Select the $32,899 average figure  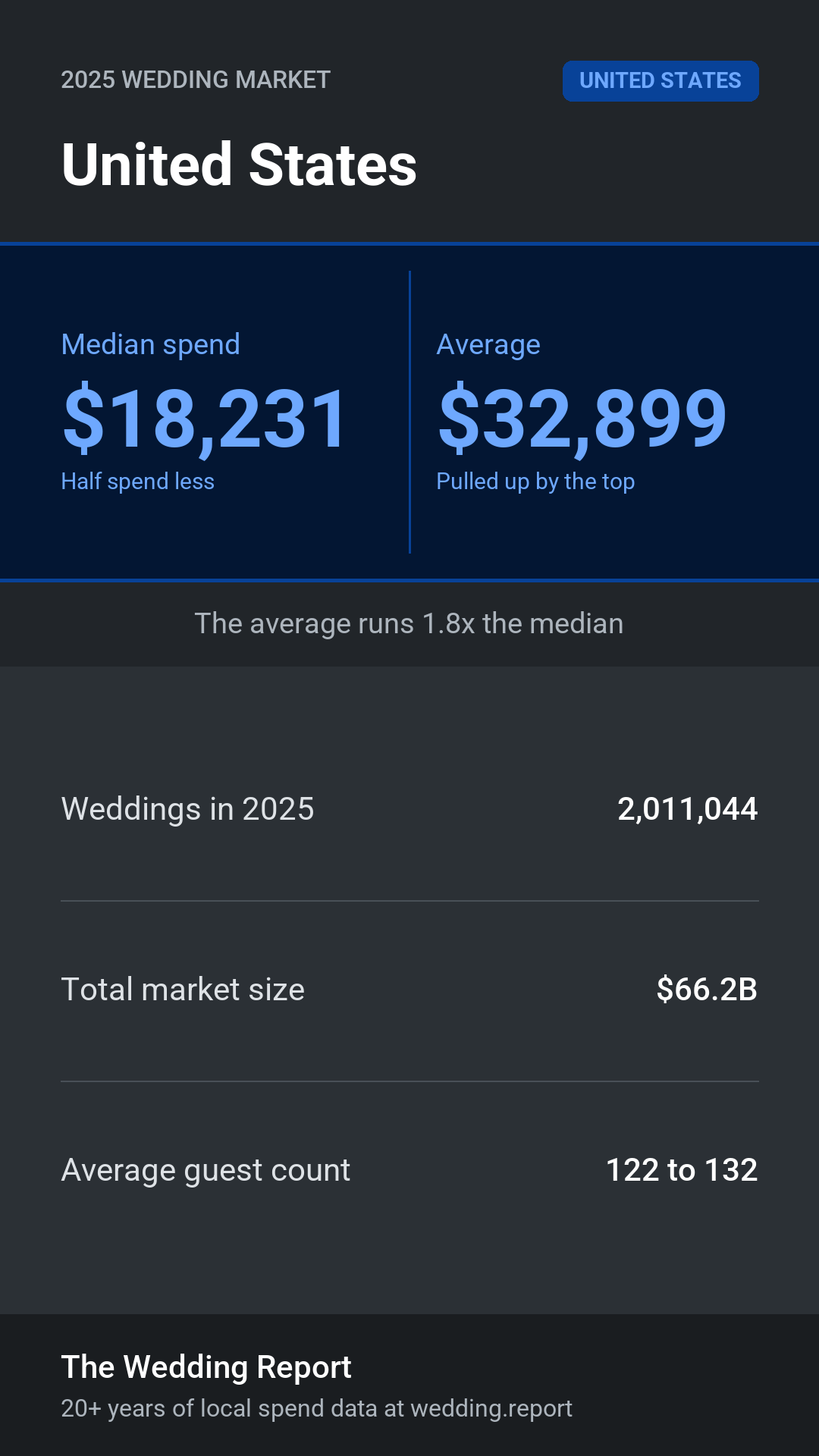coord(582,418)
